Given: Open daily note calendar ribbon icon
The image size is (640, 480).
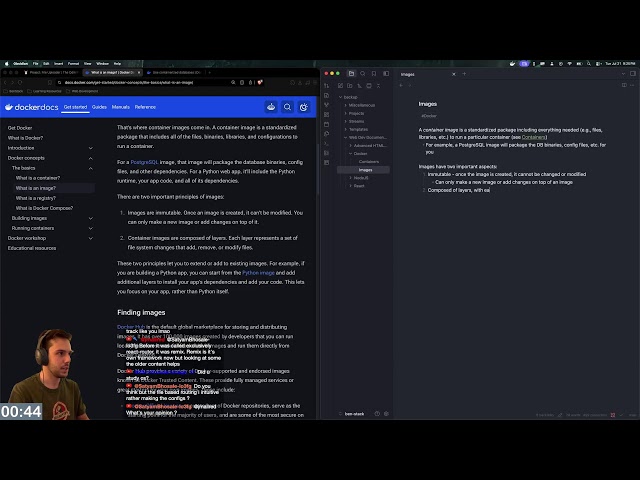Looking at the screenshot, I should 327,124.
